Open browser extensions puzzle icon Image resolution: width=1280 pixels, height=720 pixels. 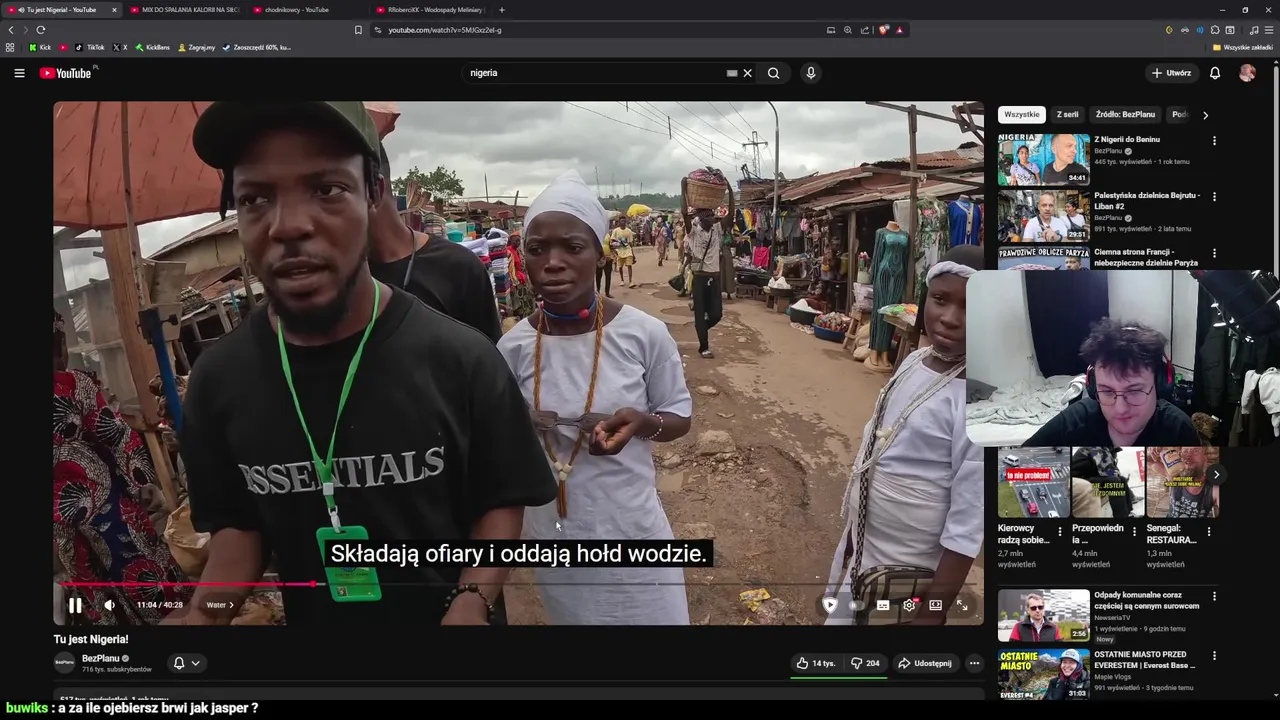tap(1215, 30)
